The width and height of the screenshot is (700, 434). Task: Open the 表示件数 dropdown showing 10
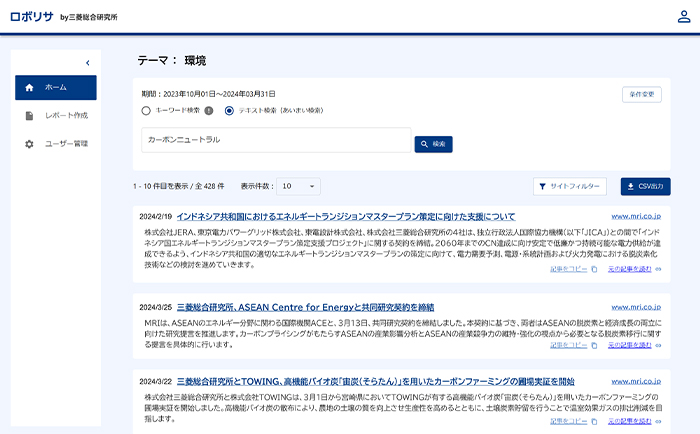(298, 186)
